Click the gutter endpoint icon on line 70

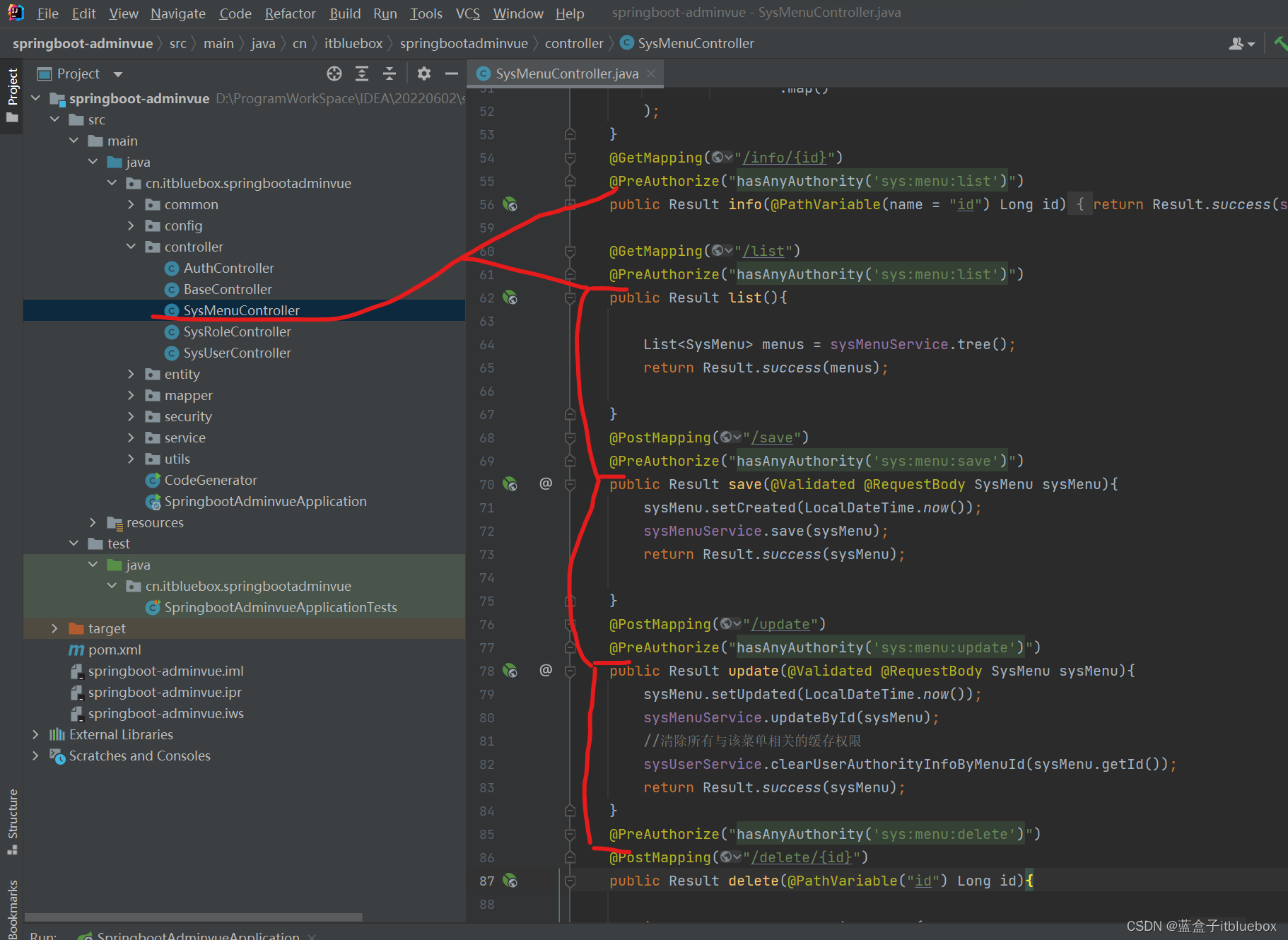[x=510, y=484]
